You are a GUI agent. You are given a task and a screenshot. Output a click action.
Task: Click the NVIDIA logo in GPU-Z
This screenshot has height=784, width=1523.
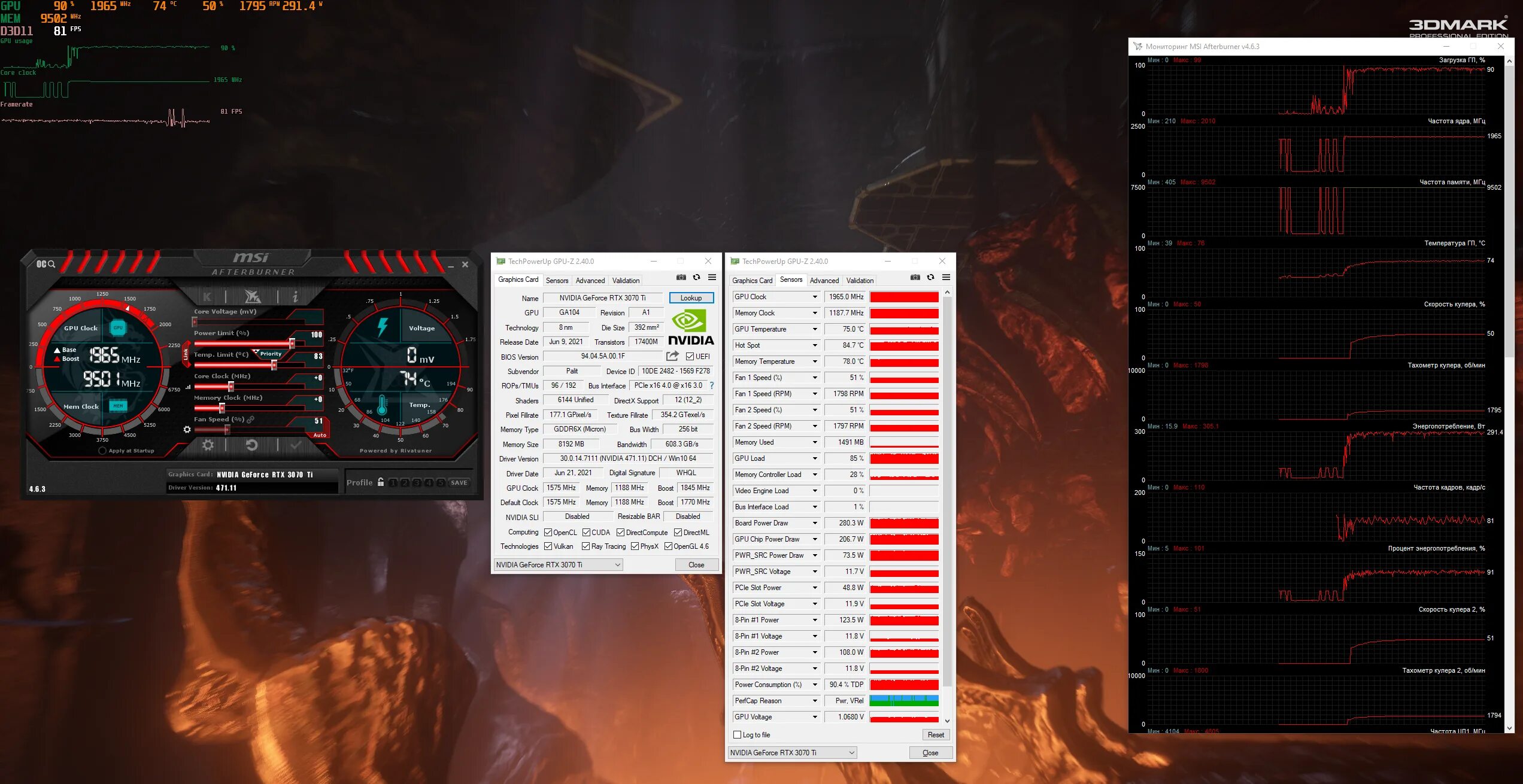click(690, 327)
